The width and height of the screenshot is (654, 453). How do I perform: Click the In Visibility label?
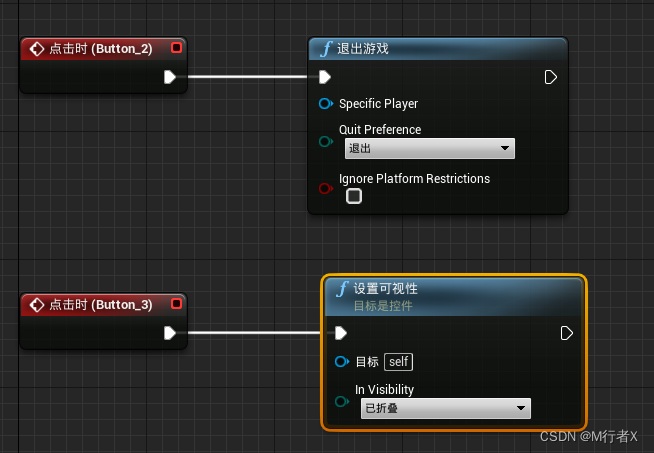click(385, 390)
